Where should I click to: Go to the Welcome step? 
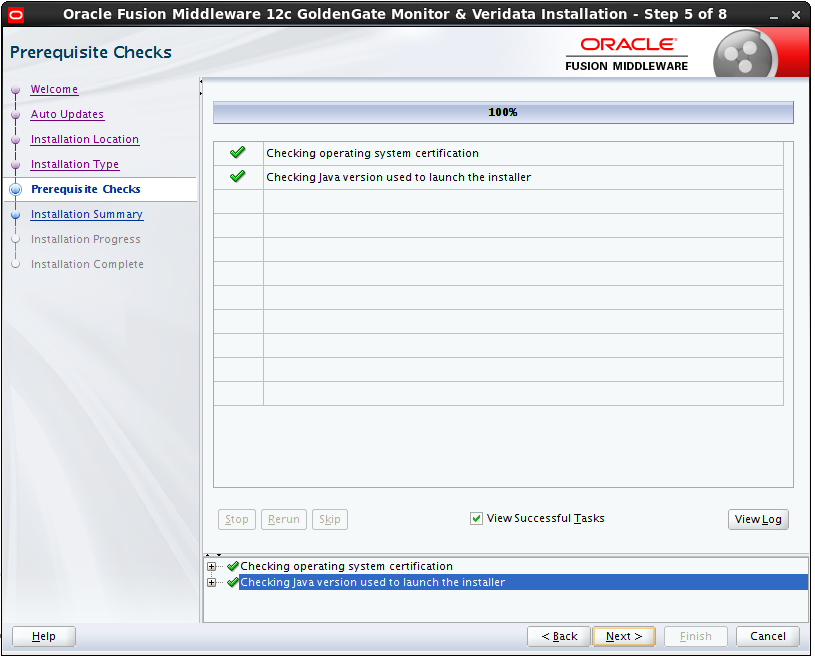[54, 89]
